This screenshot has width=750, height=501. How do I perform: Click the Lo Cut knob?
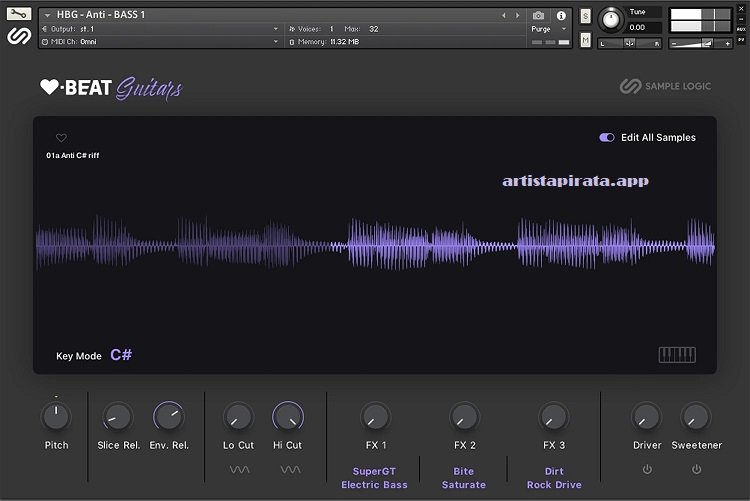(238, 416)
